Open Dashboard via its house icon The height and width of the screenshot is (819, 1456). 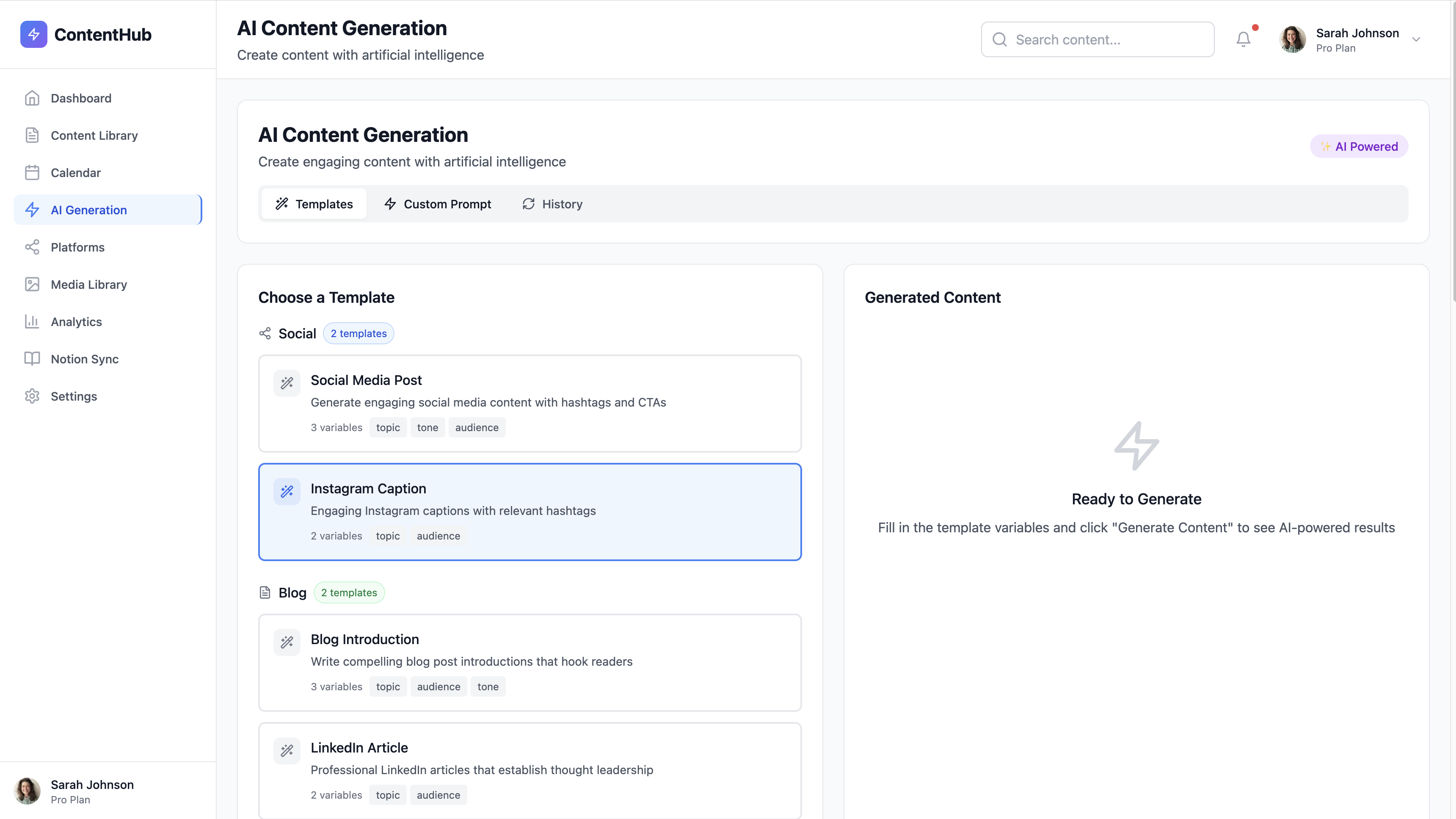click(32, 98)
